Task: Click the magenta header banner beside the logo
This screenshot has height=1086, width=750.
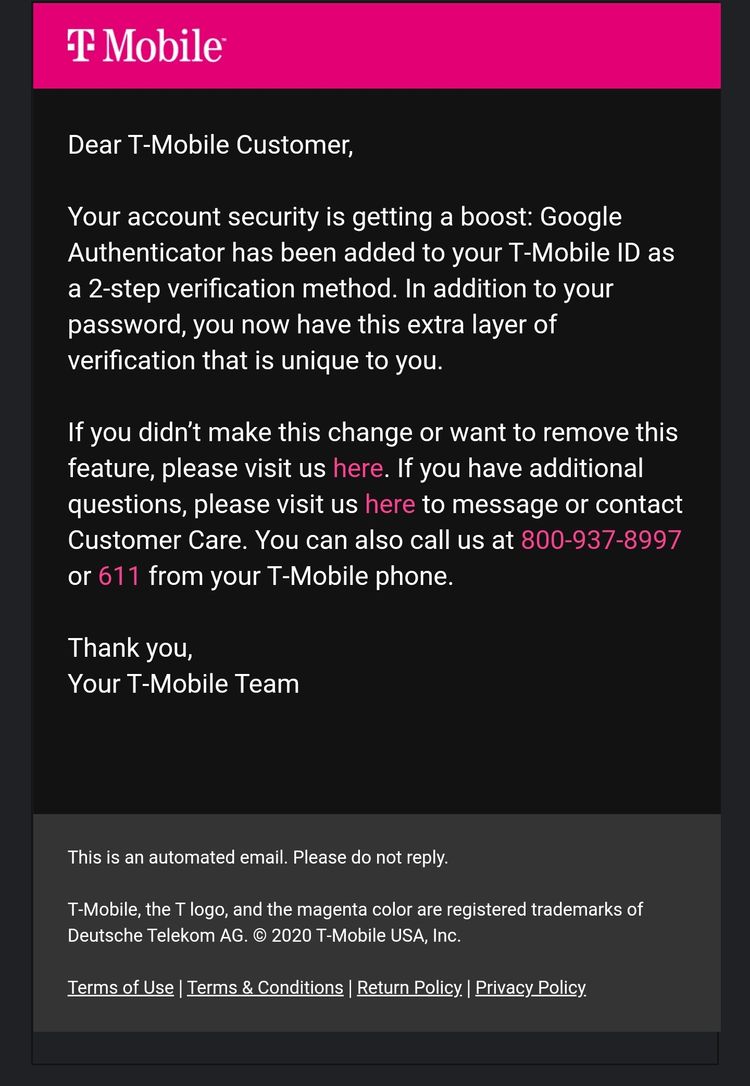Action: (471, 46)
